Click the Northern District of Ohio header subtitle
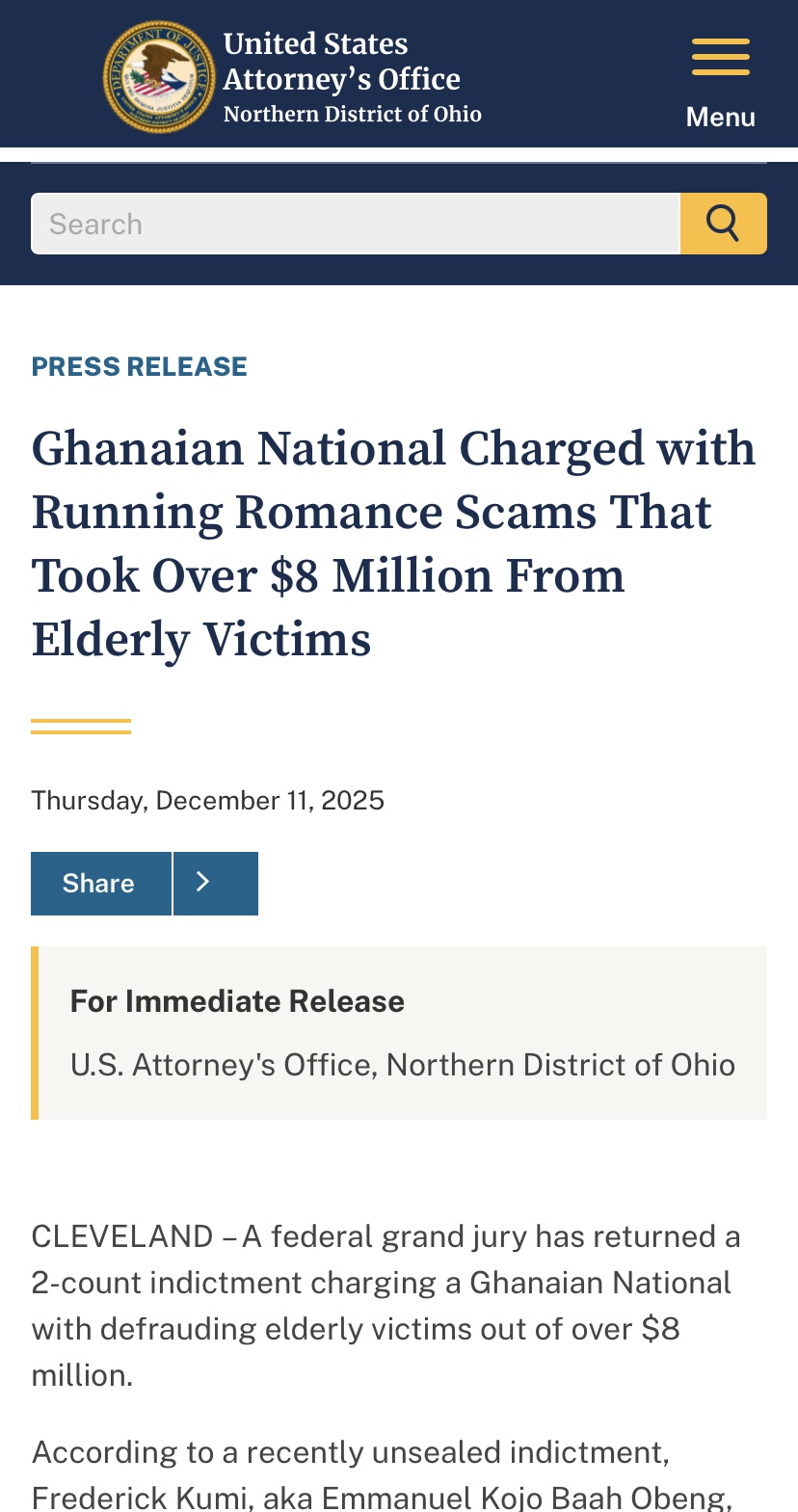Viewport: 798px width, 1512px height. (352, 114)
